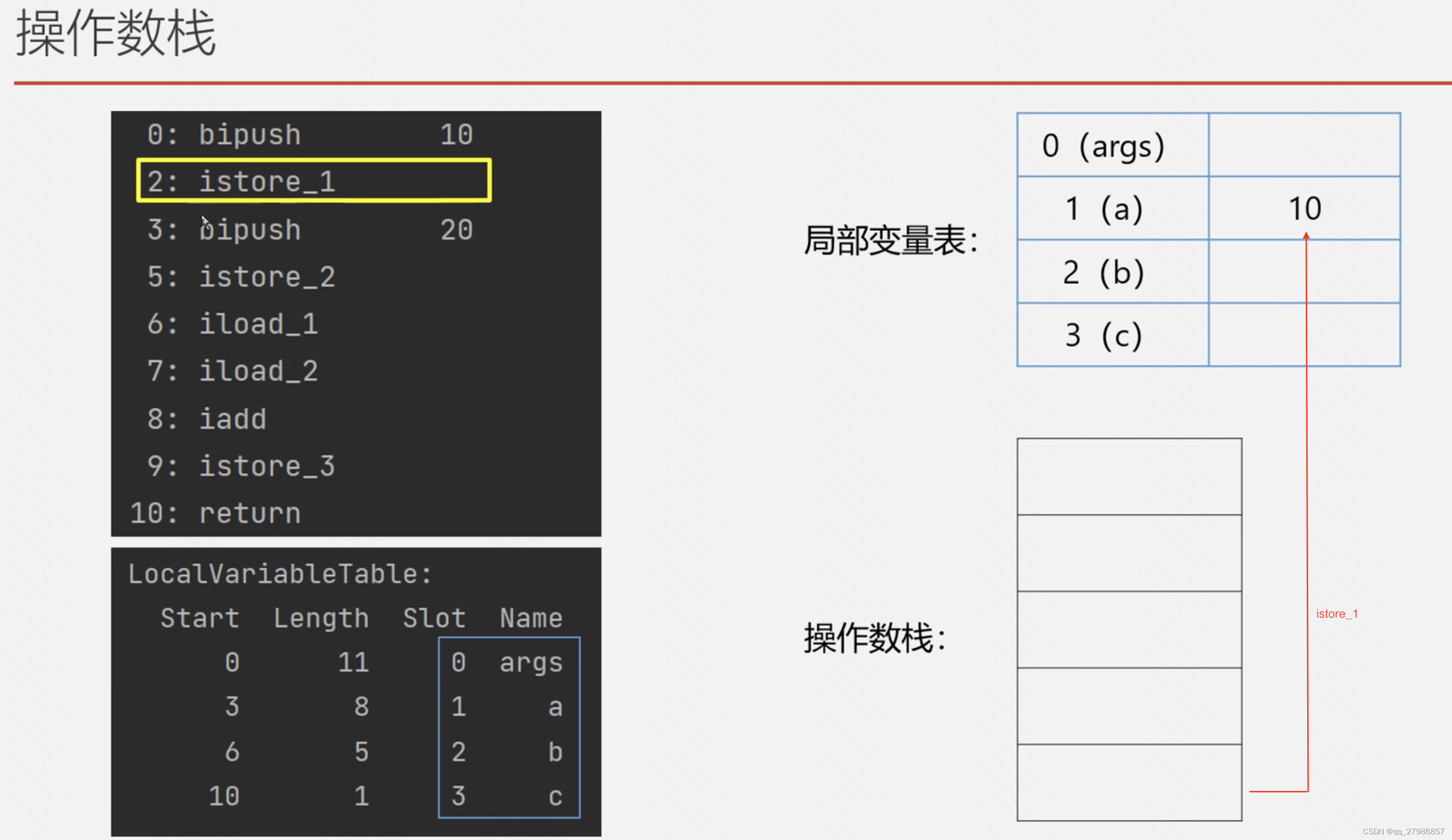Click value 10 in row a

[1304, 208]
